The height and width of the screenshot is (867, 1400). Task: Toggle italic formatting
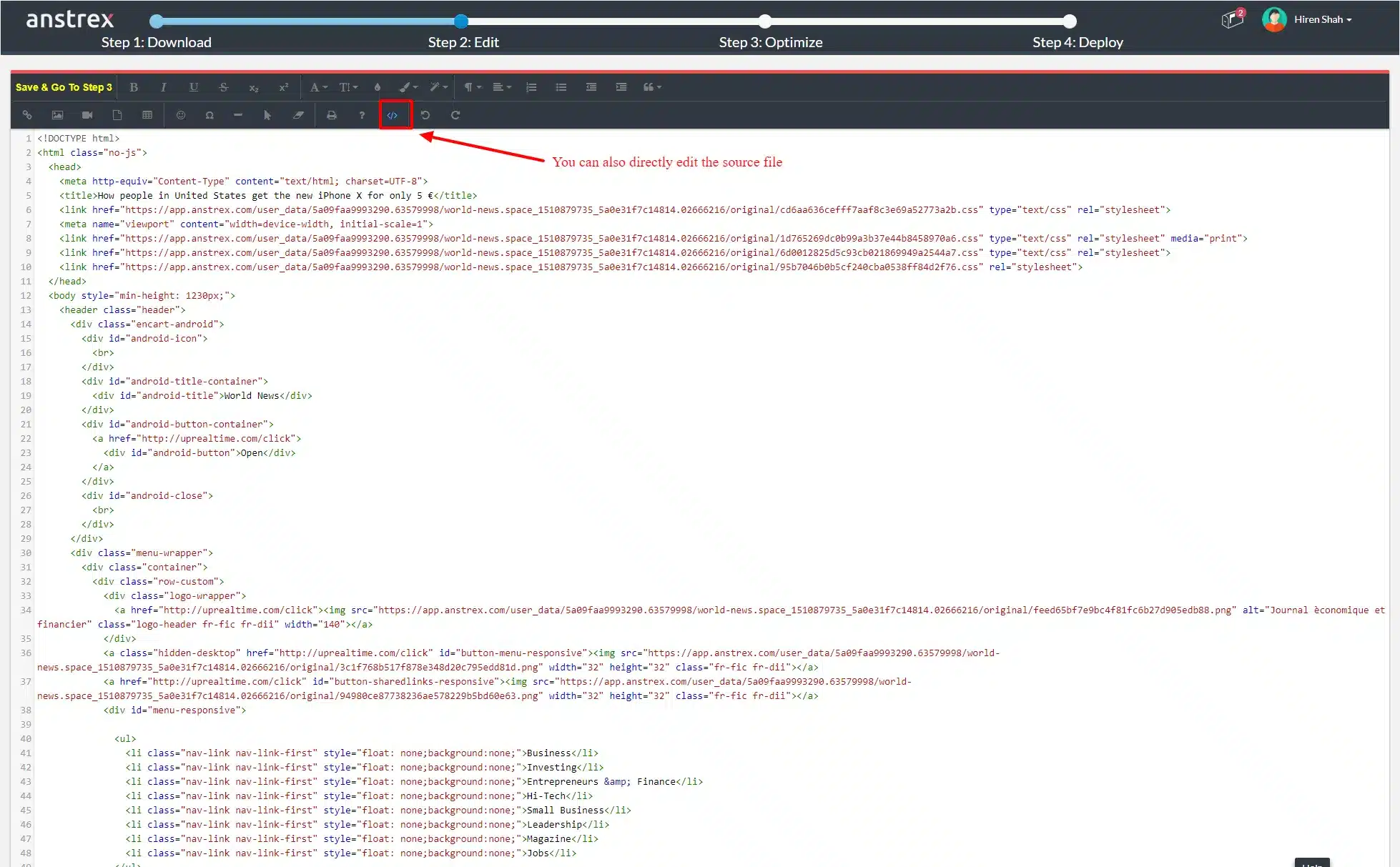tap(164, 87)
